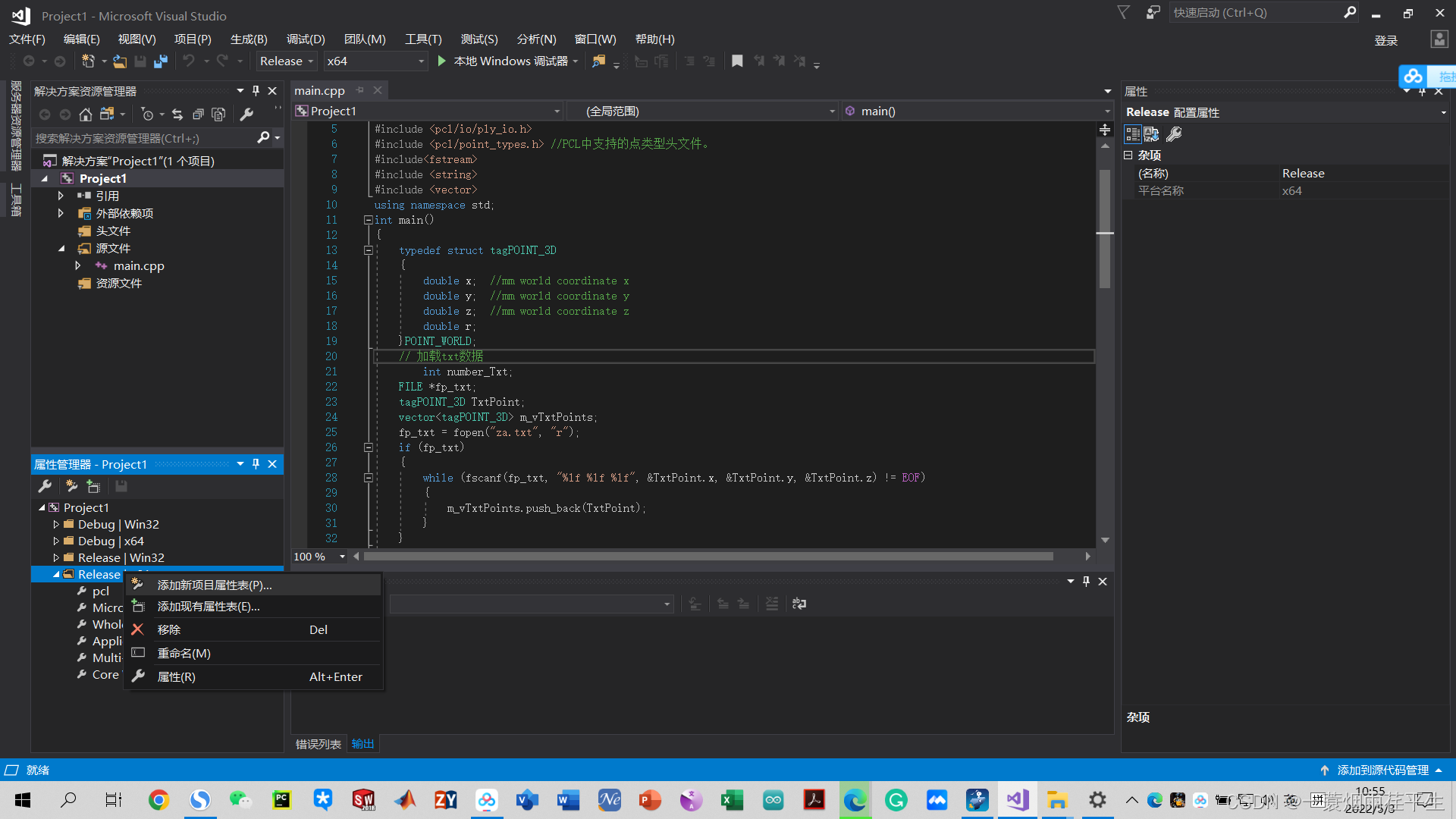Viewport: 1456px width, 819px height.
Task: Expand the 外部依赖项 node
Action: (61, 213)
